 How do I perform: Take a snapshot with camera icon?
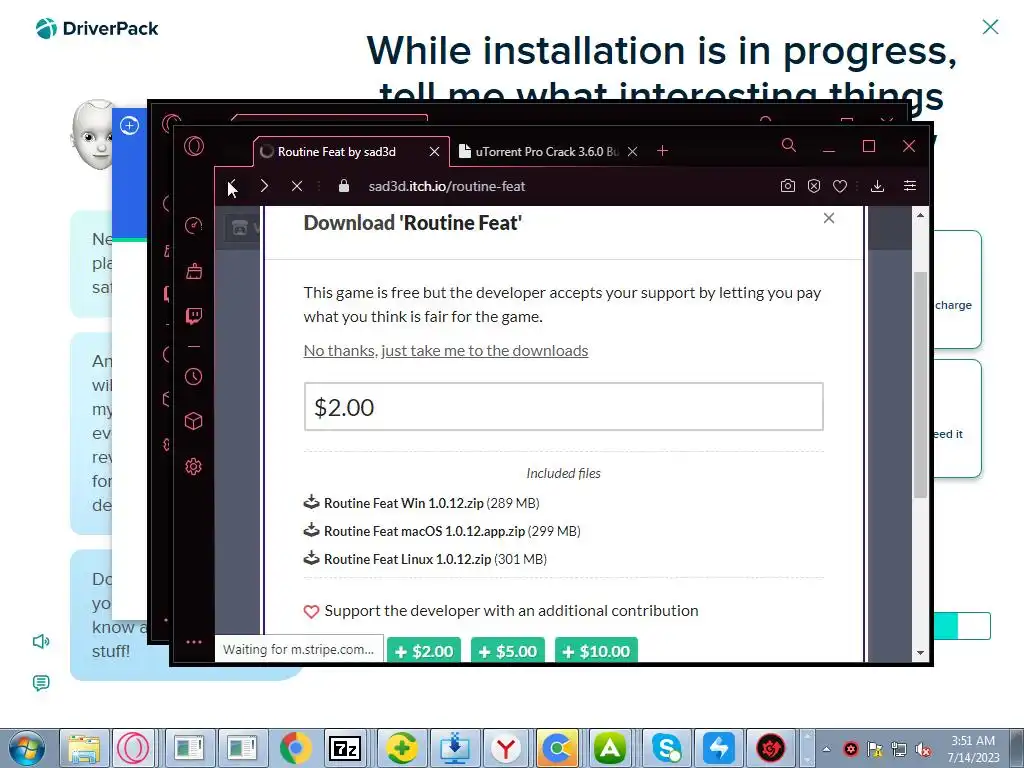pyautogui.click(x=788, y=186)
